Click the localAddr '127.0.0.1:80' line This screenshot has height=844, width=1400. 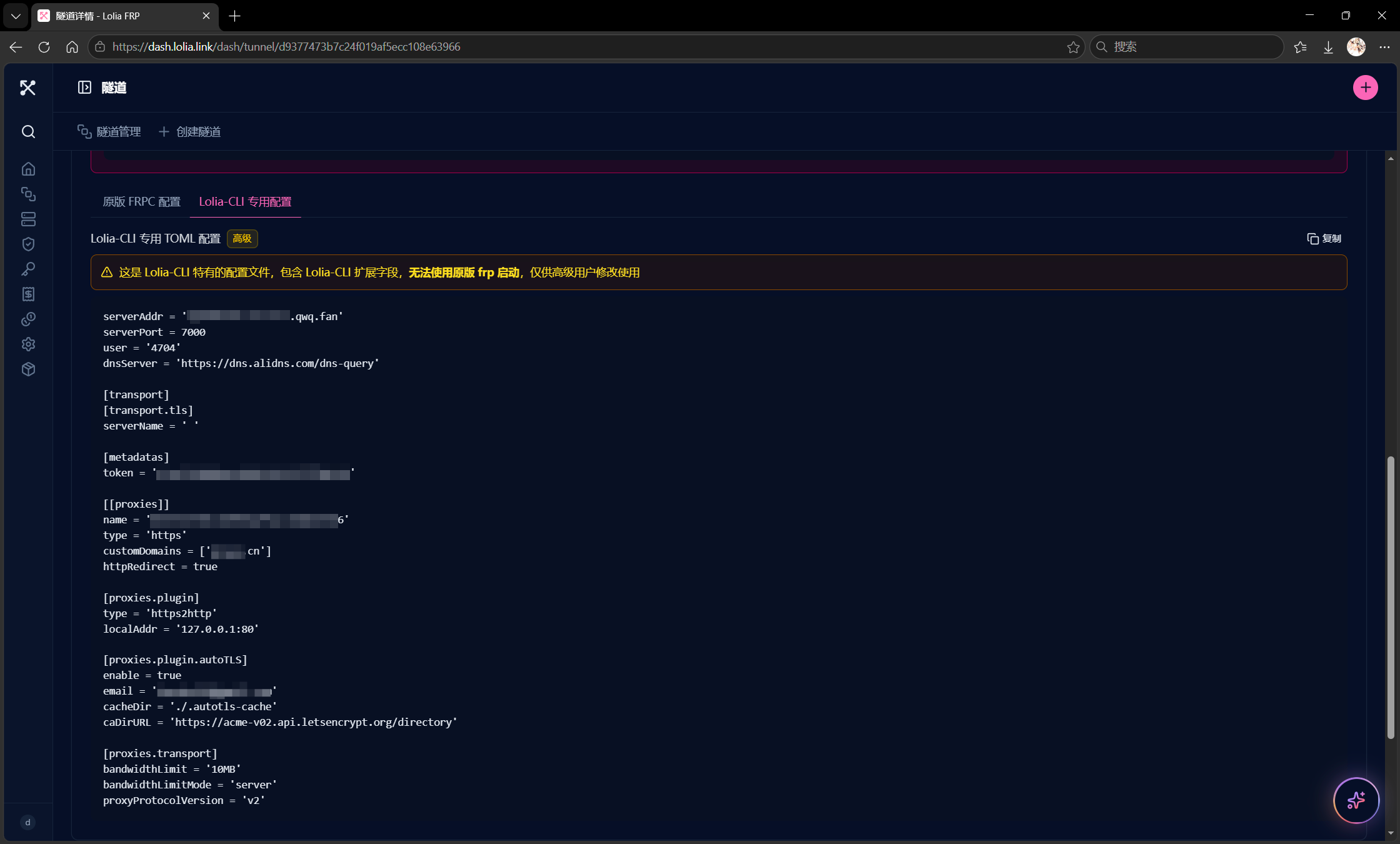pos(181,629)
